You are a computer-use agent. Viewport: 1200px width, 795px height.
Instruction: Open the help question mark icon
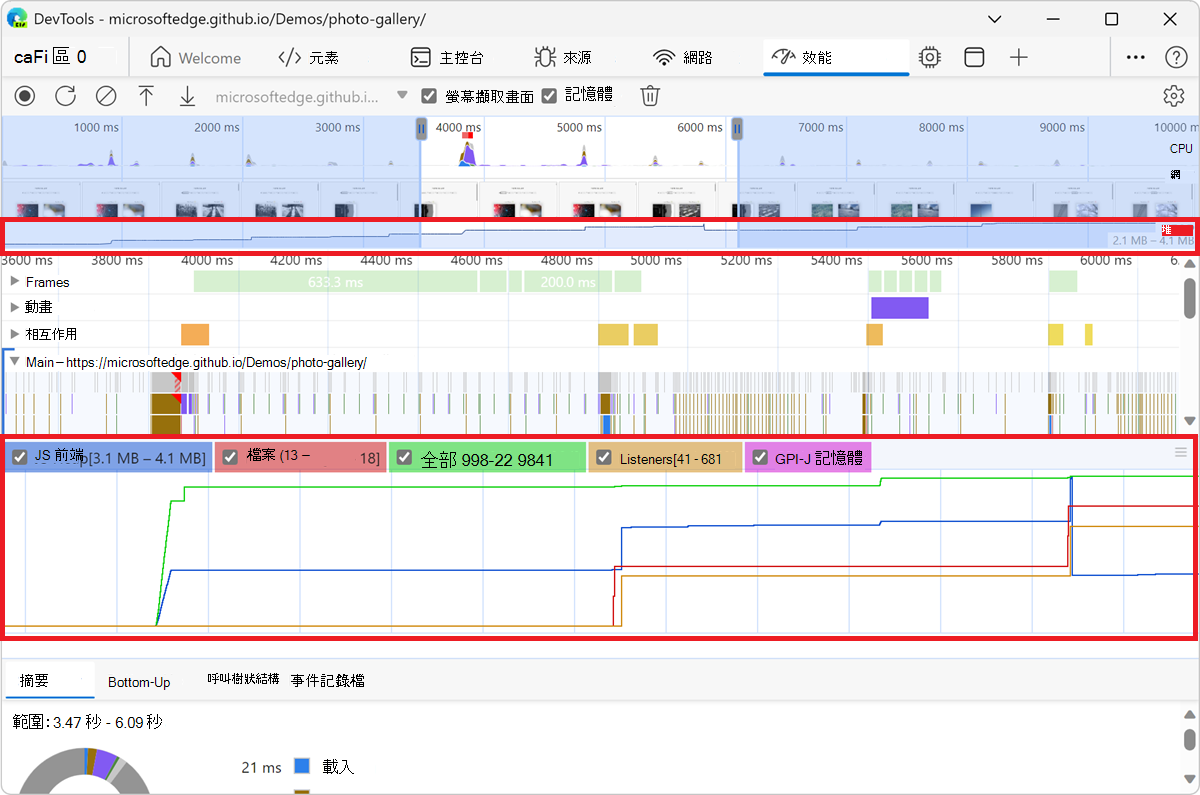click(x=1176, y=58)
